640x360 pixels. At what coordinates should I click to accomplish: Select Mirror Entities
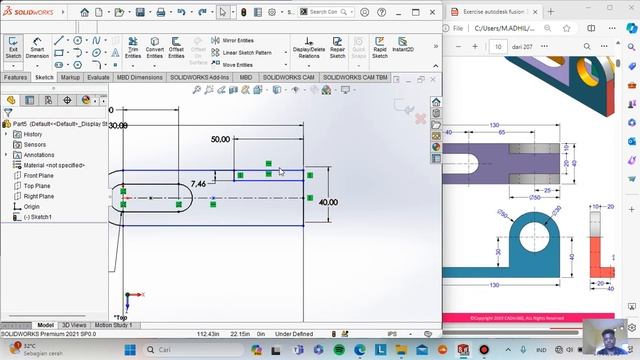click(233, 40)
